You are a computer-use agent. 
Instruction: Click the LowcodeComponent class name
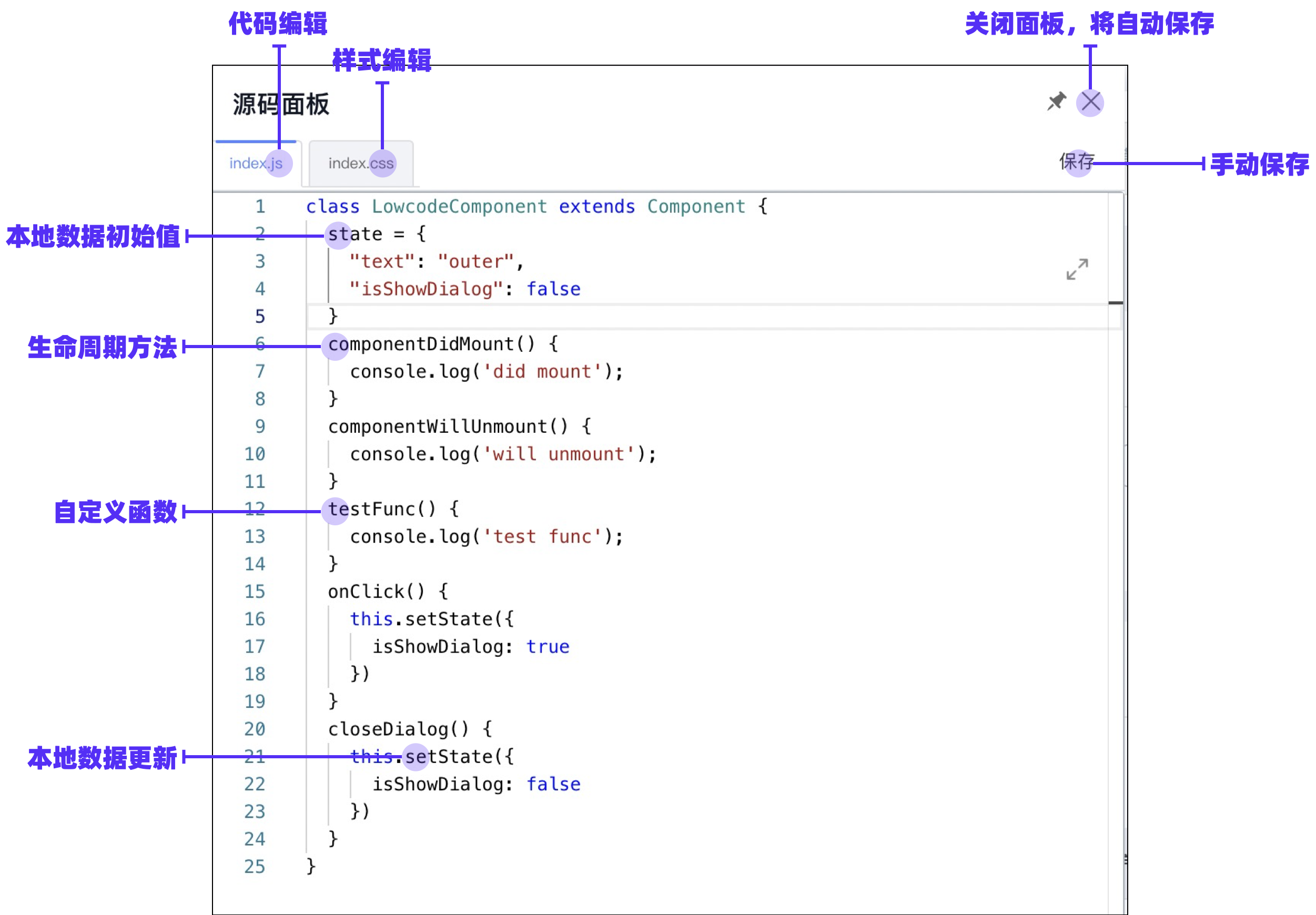459,206
